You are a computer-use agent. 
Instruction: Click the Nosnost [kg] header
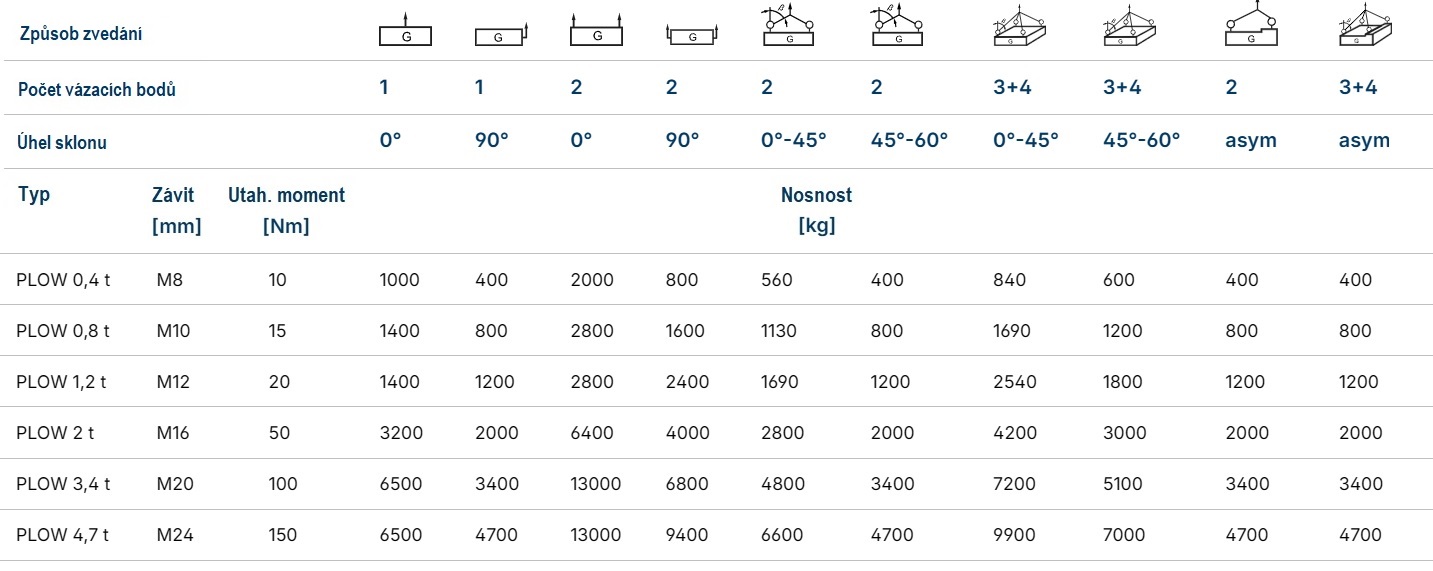point(816,210)
